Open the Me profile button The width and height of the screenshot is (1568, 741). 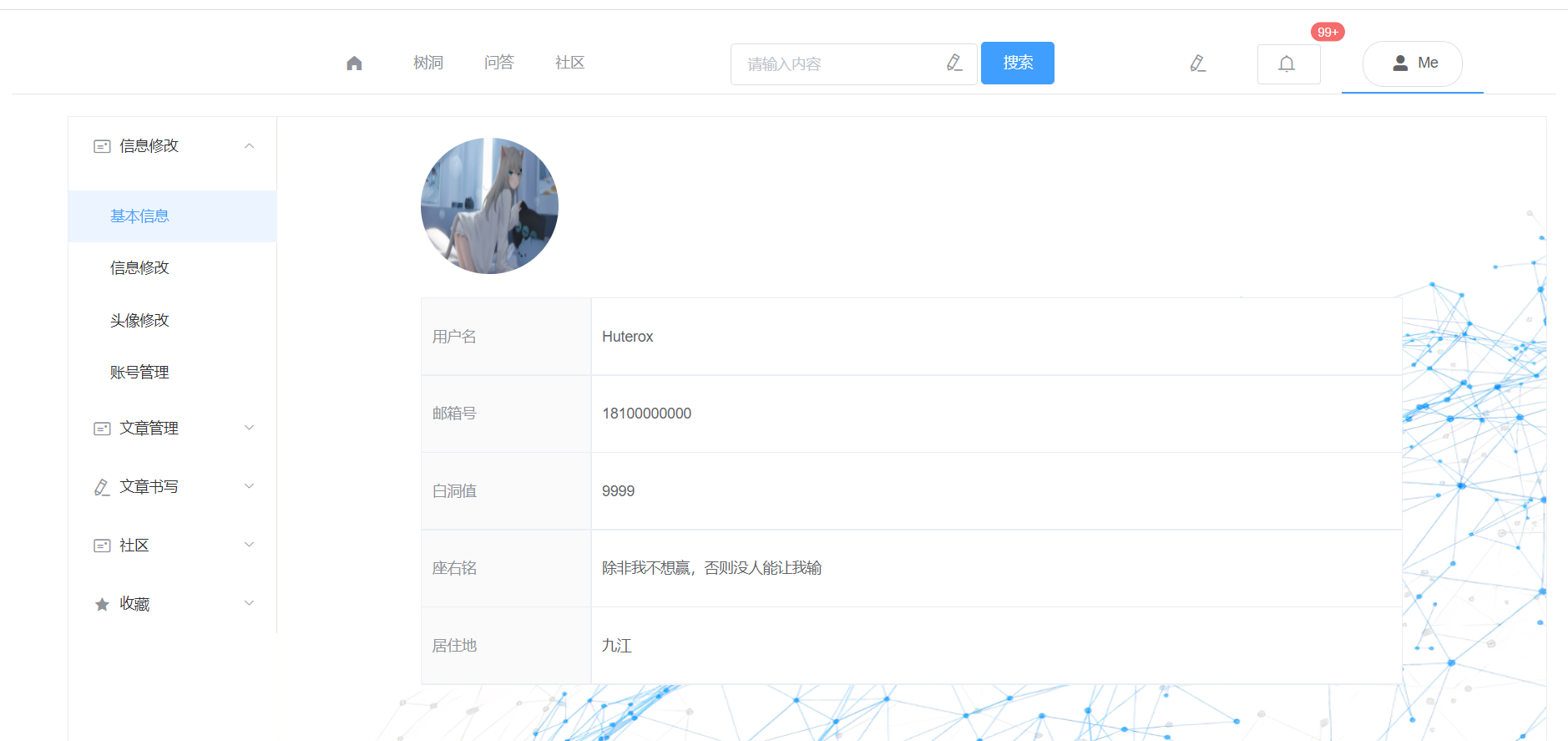1413,63
